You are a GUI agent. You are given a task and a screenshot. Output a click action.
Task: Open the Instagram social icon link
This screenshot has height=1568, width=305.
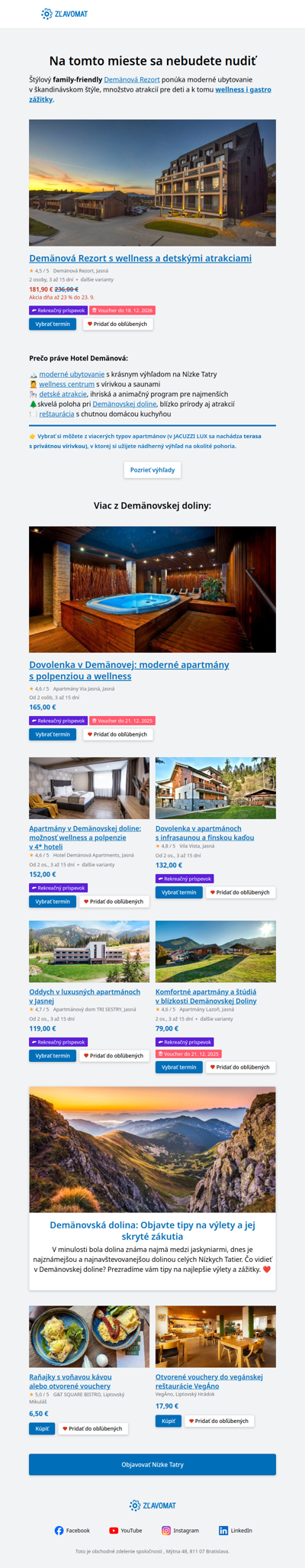(180, 1530)
